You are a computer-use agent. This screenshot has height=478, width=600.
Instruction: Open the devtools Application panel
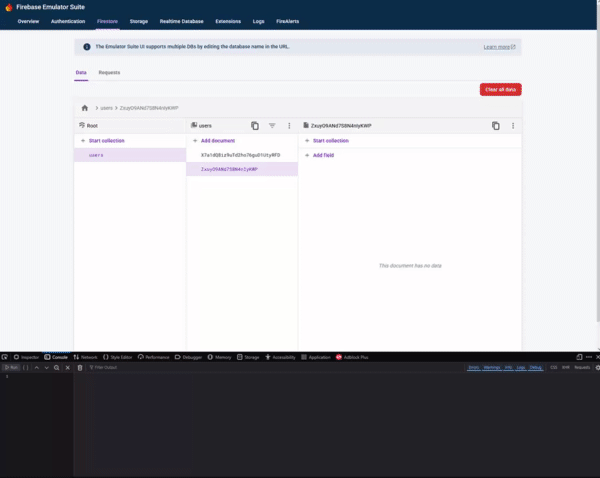click(316, 357)
